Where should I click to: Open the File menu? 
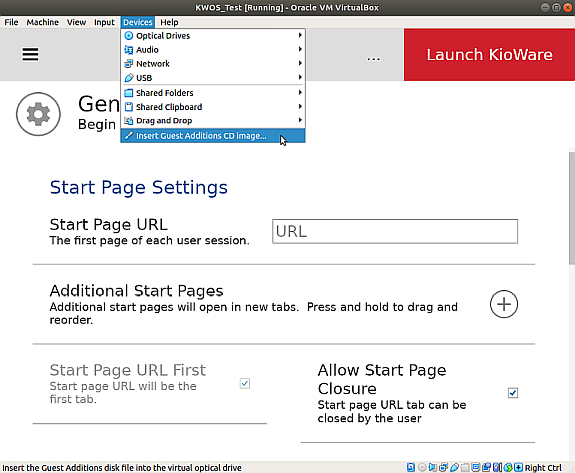point(11,22)
